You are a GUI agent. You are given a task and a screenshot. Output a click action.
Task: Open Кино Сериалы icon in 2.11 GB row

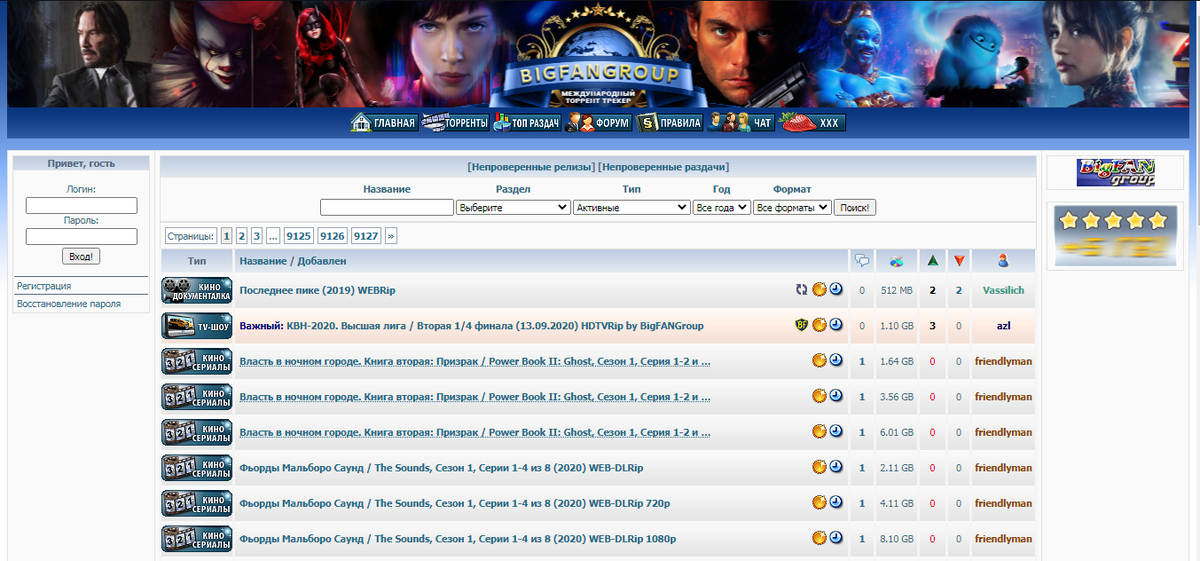point(197,468)
